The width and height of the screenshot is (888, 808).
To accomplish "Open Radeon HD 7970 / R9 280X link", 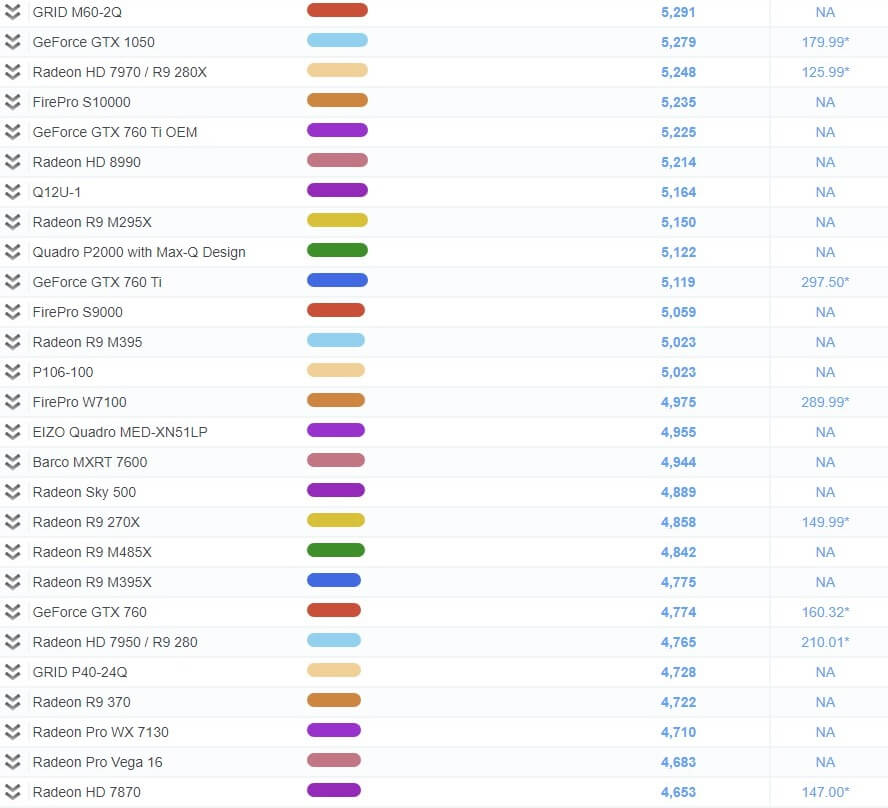I will pos(119,72).
